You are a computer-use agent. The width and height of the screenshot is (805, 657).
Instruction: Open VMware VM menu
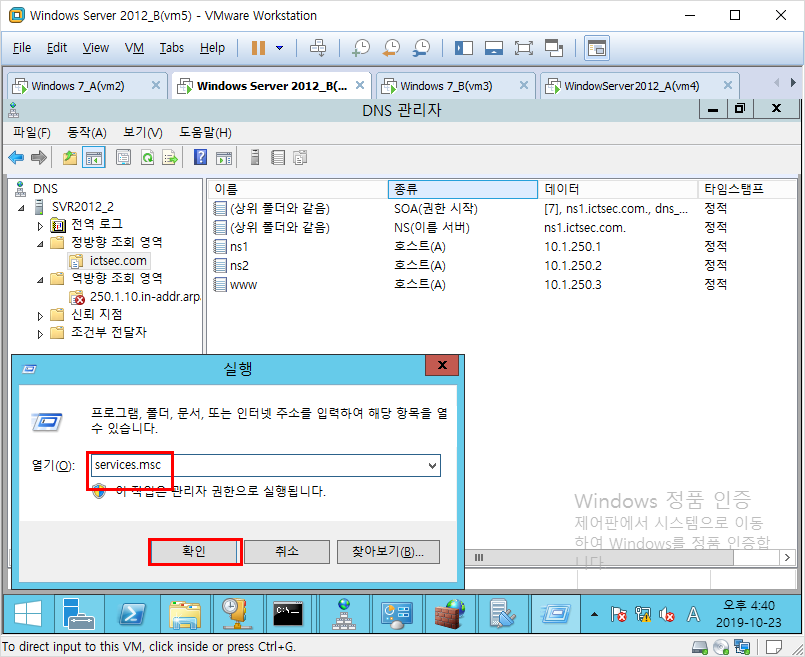[x=134, y=48]
